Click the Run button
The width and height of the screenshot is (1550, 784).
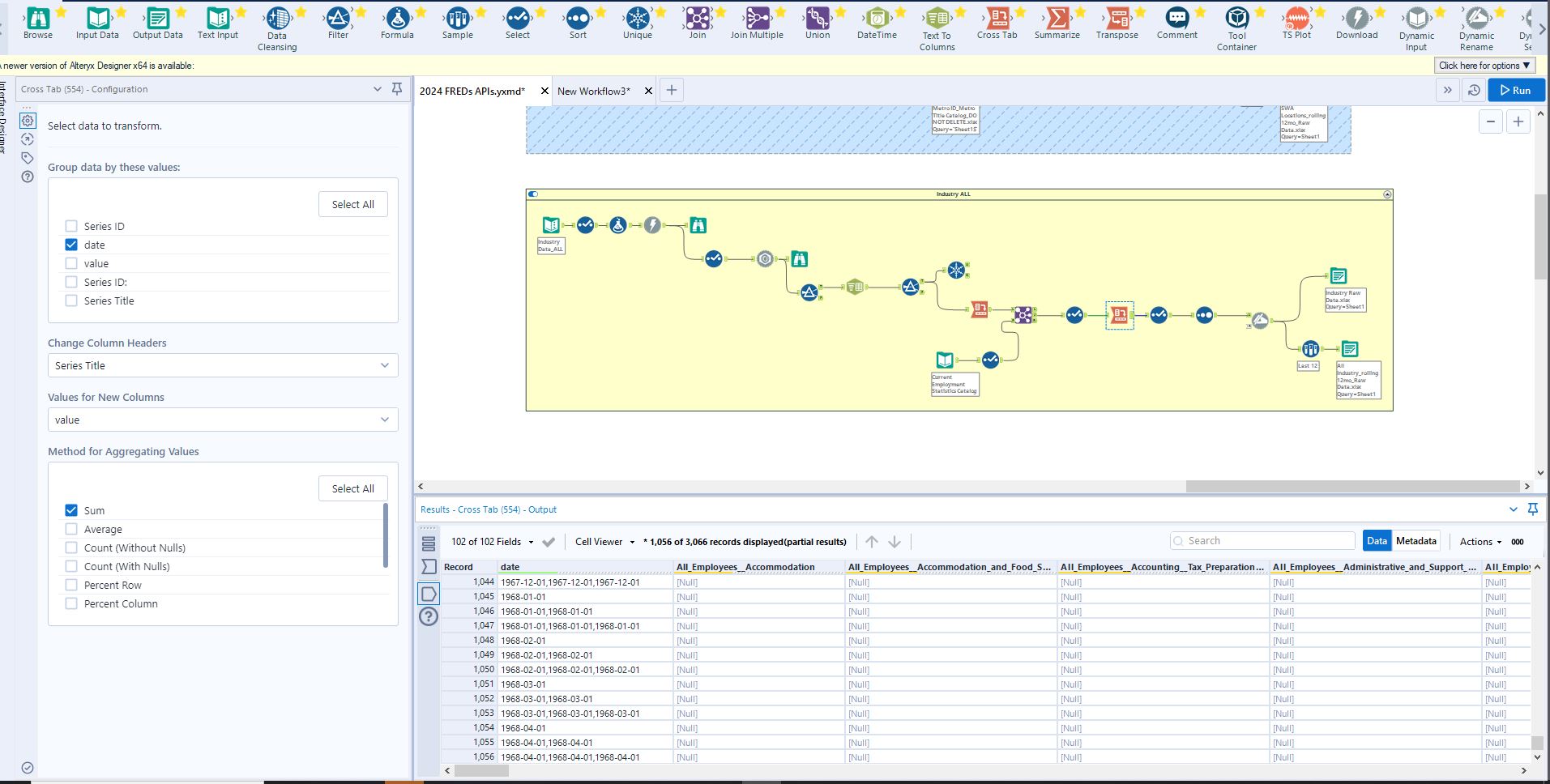(1516, 90)
